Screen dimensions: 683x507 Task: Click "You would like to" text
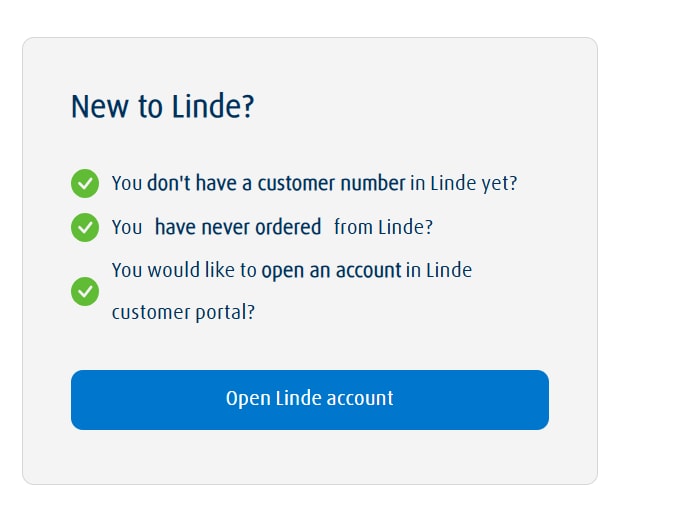184,270
